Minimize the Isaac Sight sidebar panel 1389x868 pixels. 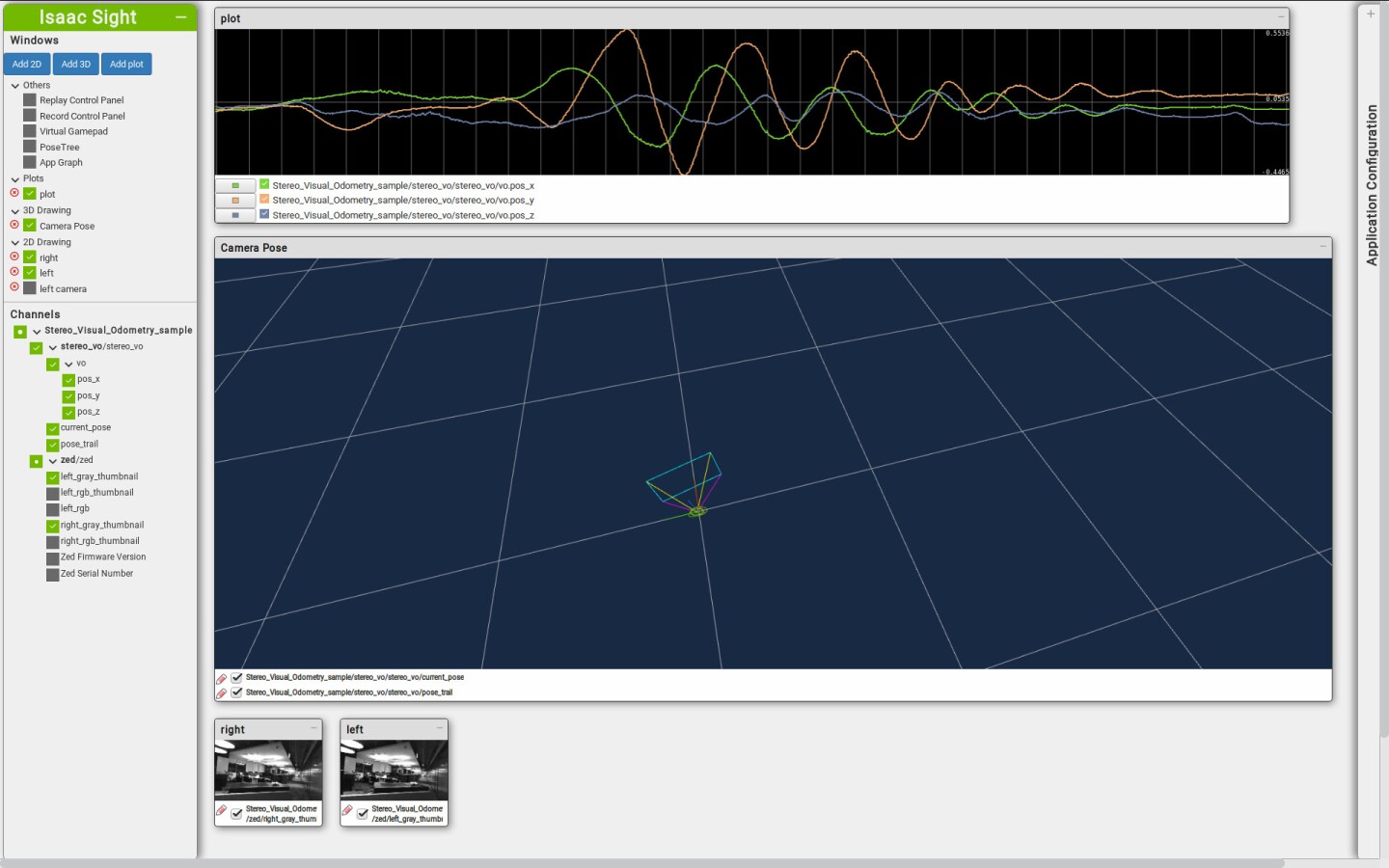180,17
